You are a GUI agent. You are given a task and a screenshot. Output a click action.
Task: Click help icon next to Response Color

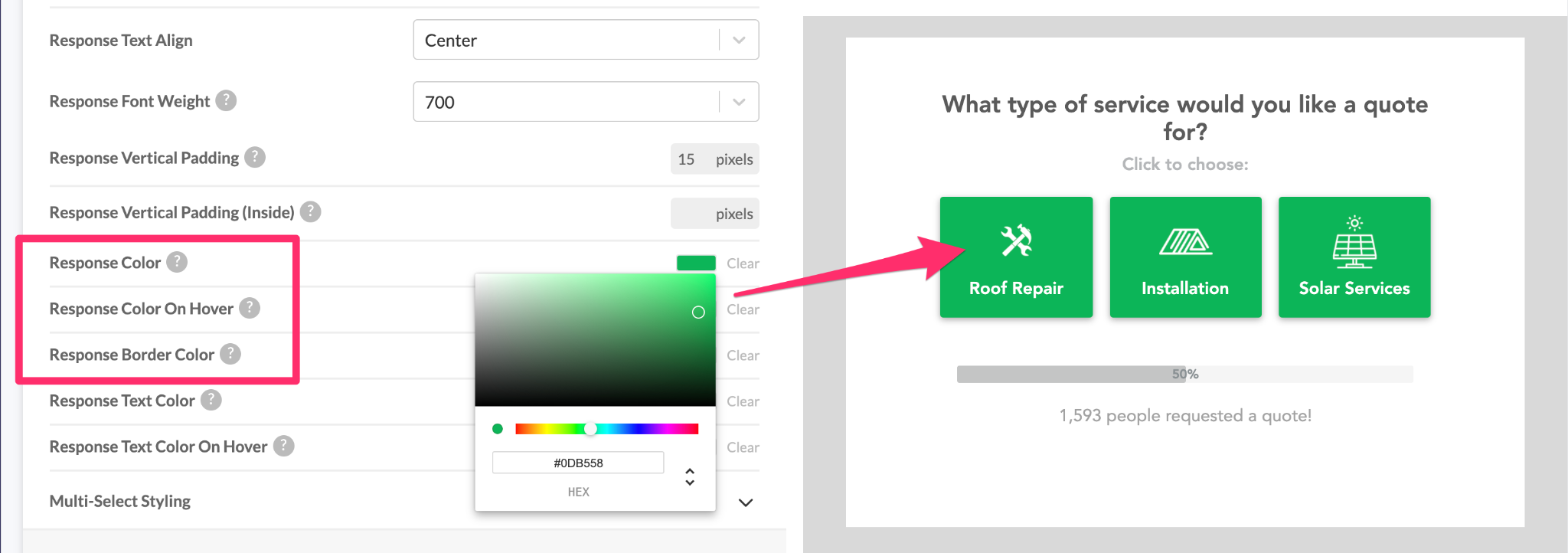pyautogui.click(x=177, y=262)
